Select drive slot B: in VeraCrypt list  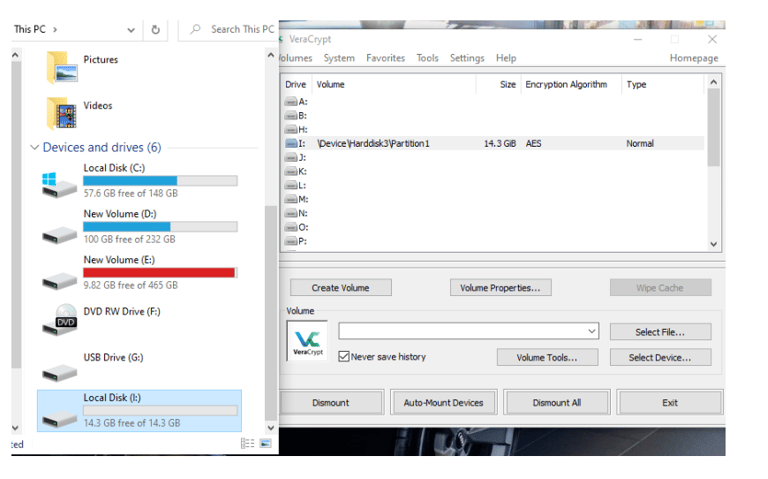click(x=296, y=116)
